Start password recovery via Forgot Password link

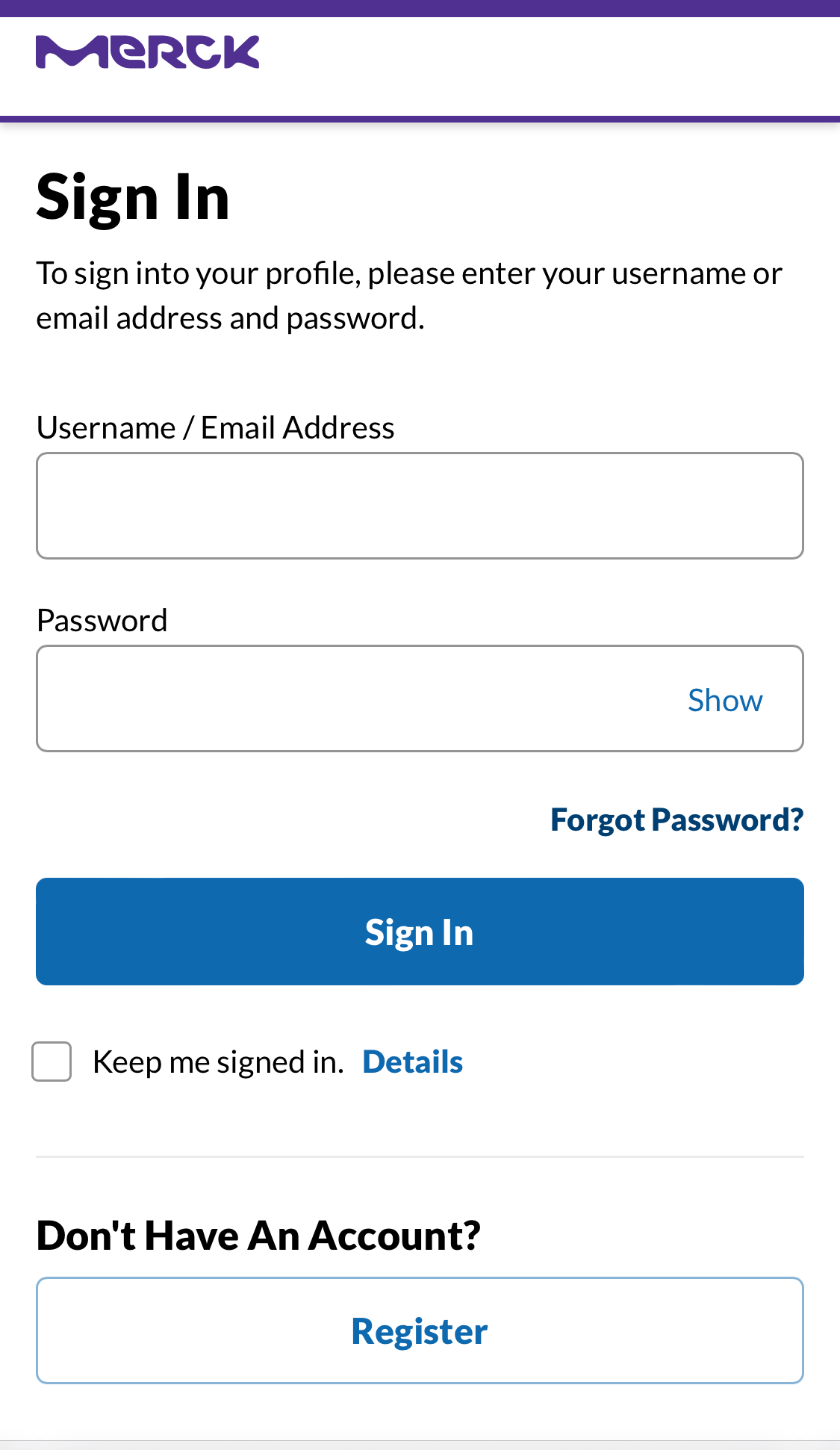pyautogui.click(x=676, y=819)
